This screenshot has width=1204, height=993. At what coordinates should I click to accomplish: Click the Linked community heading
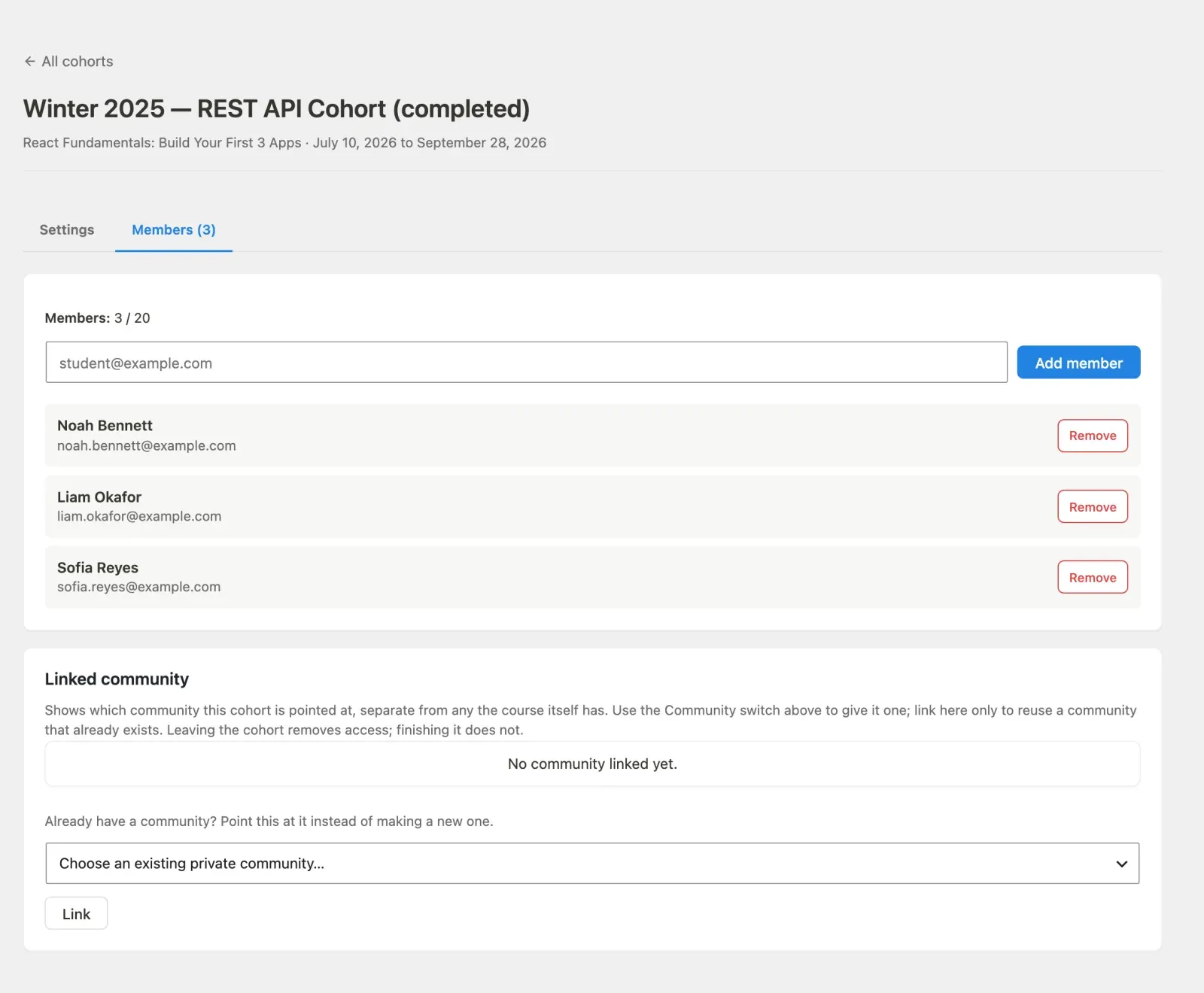pos(117,679)
